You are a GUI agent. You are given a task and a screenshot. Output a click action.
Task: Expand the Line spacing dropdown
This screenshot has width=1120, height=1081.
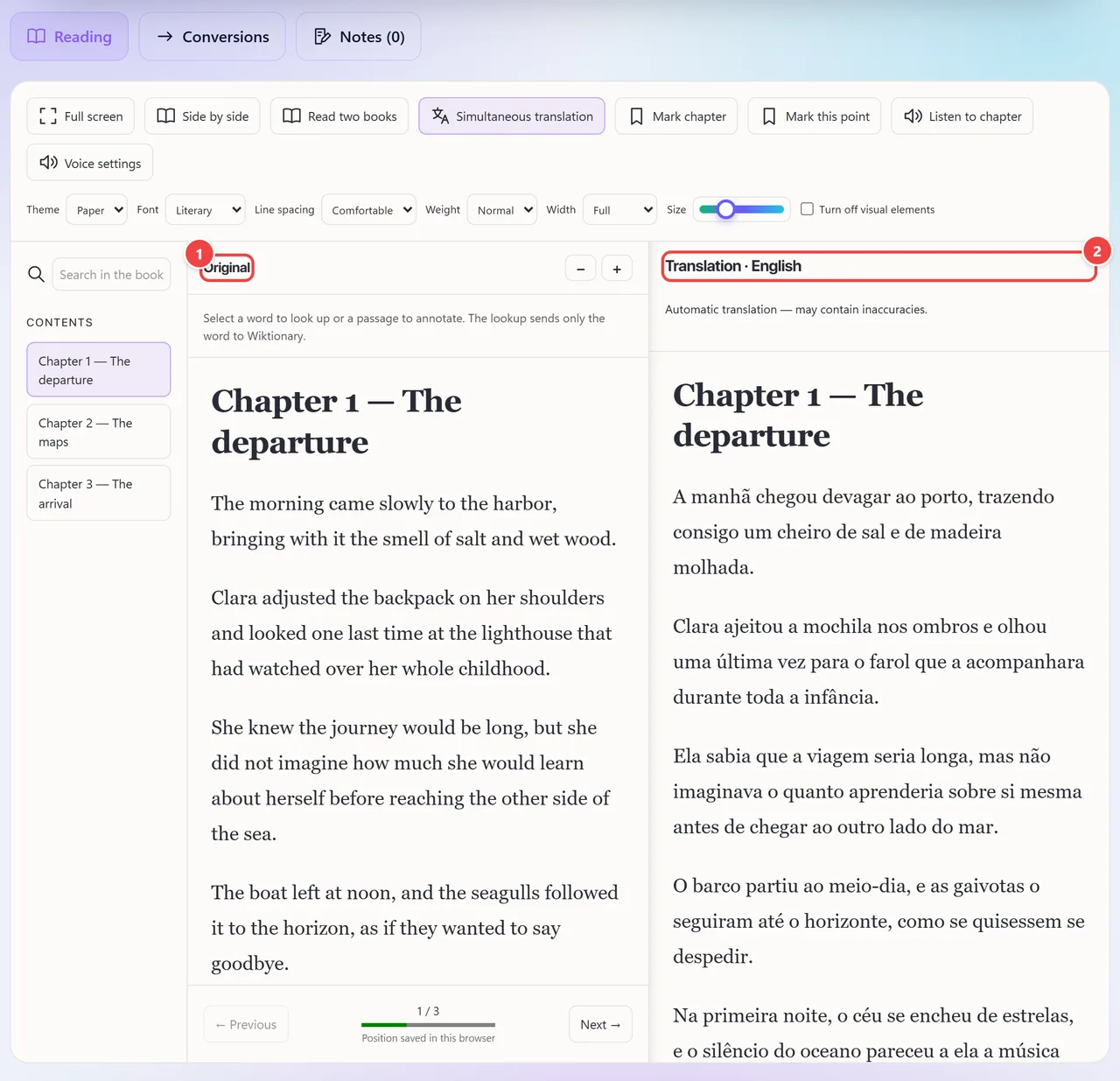pyautogui.click(x=368, y=210)
